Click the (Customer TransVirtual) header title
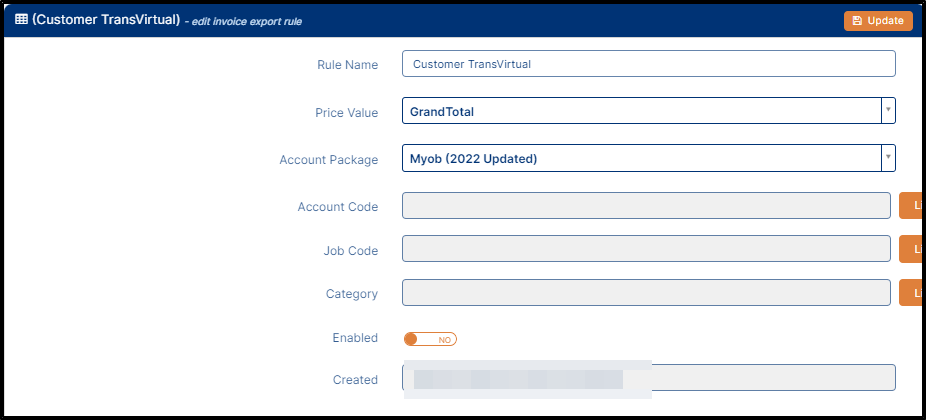Image resolution: width=926 pixels, height=420 pixels. [x=106, y=19]
